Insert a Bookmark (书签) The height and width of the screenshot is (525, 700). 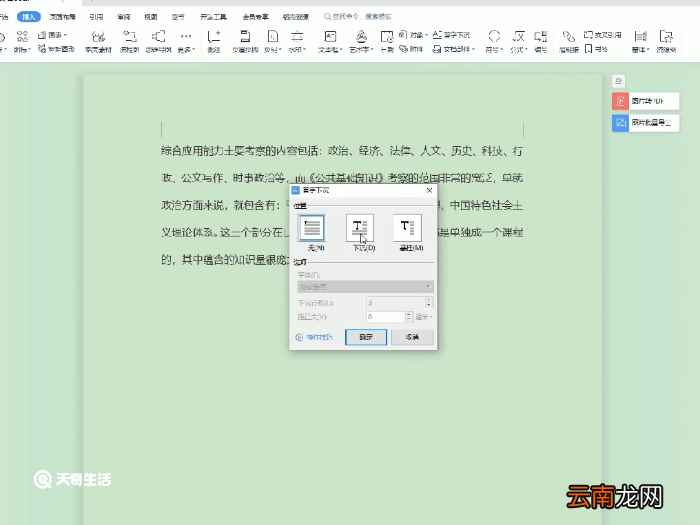(x=596, y=49)
